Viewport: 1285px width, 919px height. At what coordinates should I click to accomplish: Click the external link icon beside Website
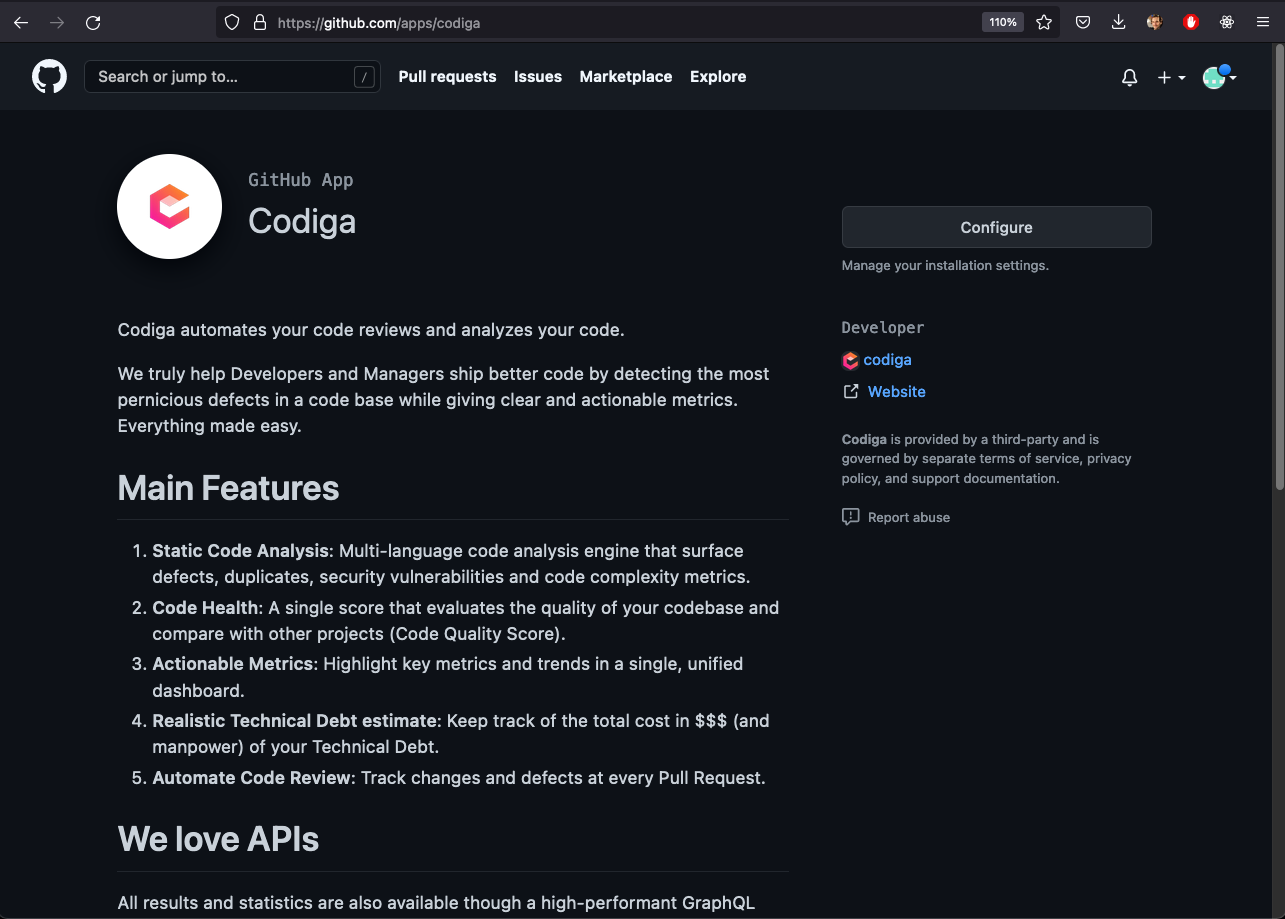[x=851, y=392]
